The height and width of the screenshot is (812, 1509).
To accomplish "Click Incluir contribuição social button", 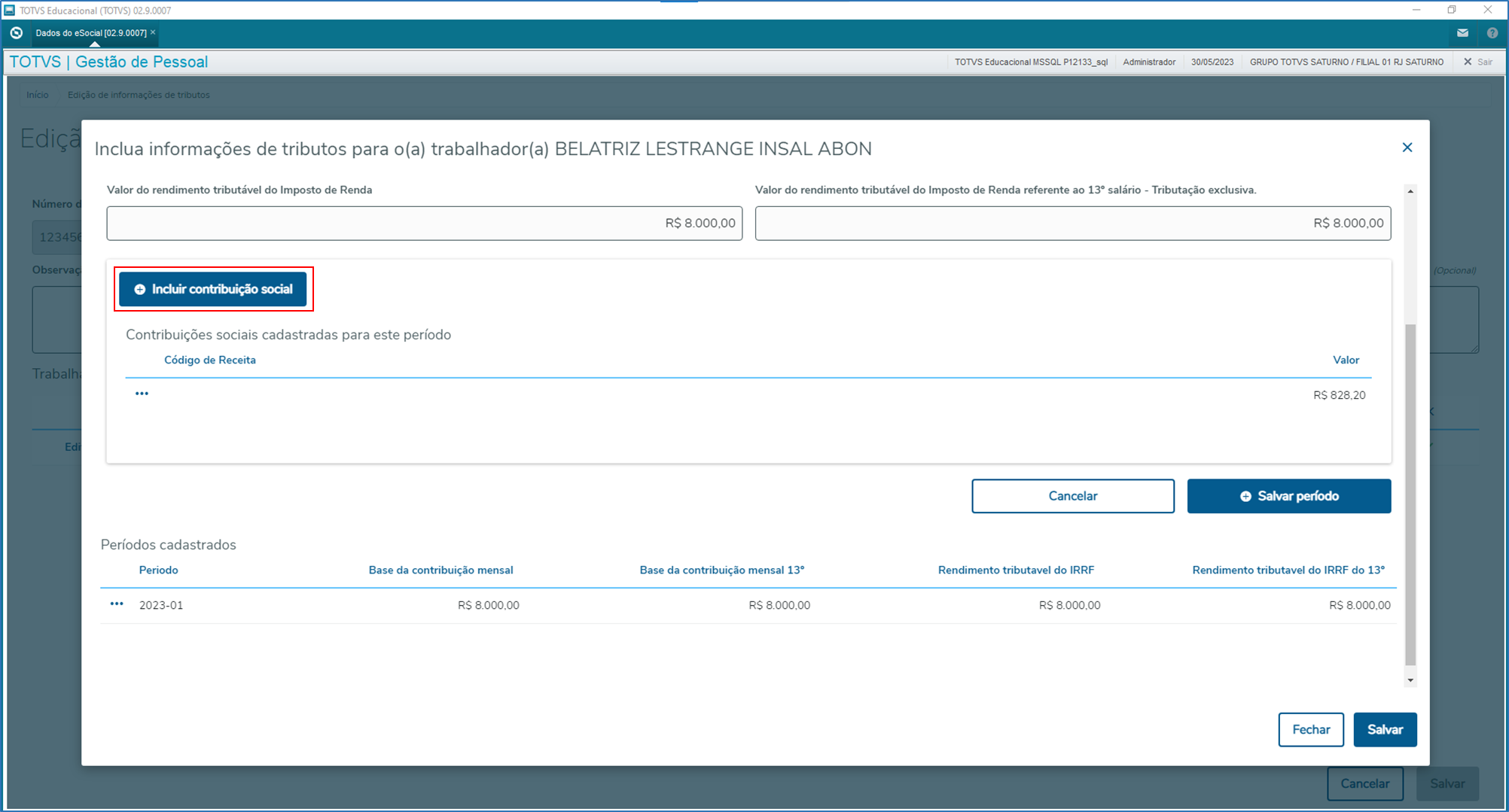I will coord(213,289).
